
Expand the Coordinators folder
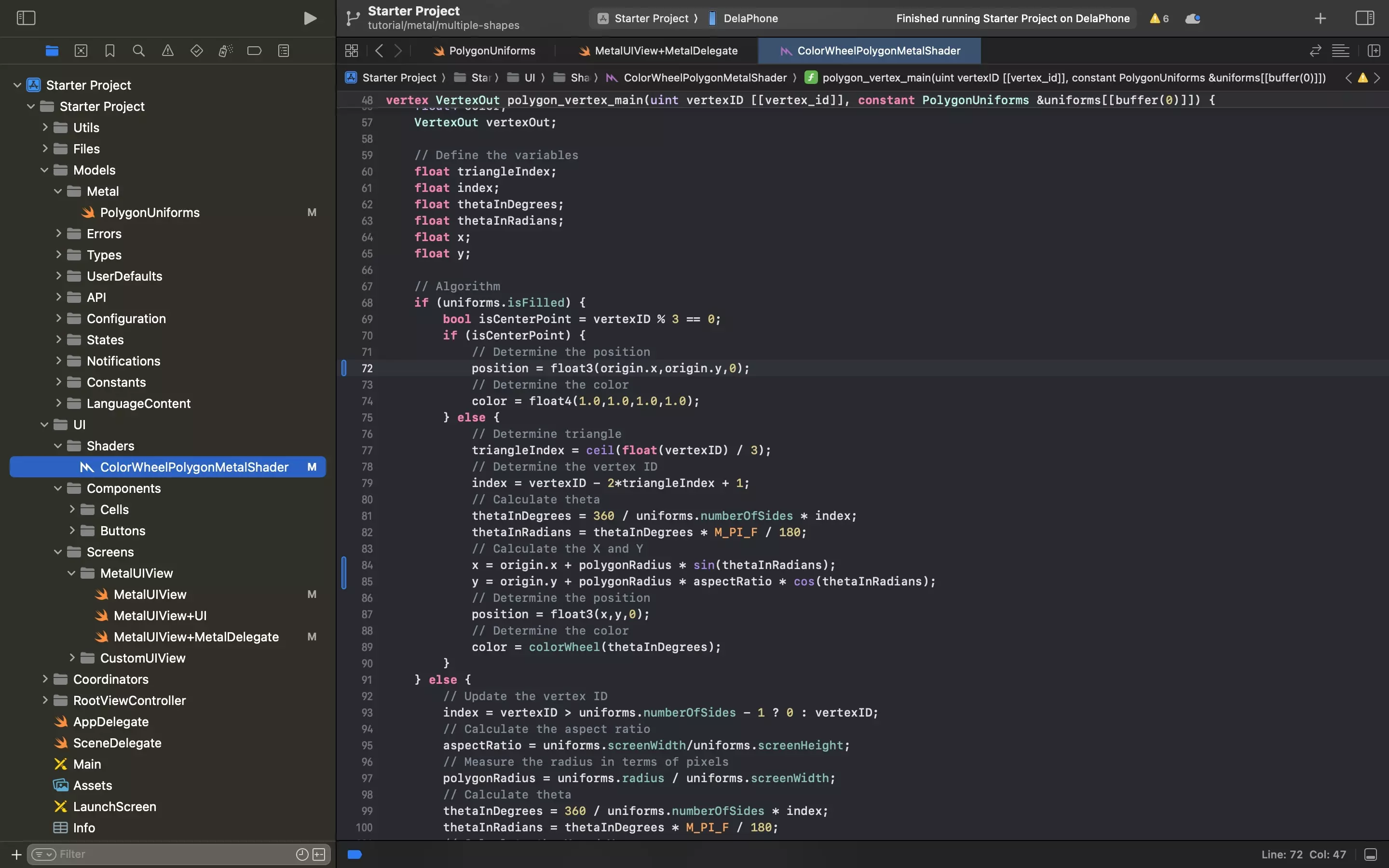pyautogui.click(x=45, y=679)
